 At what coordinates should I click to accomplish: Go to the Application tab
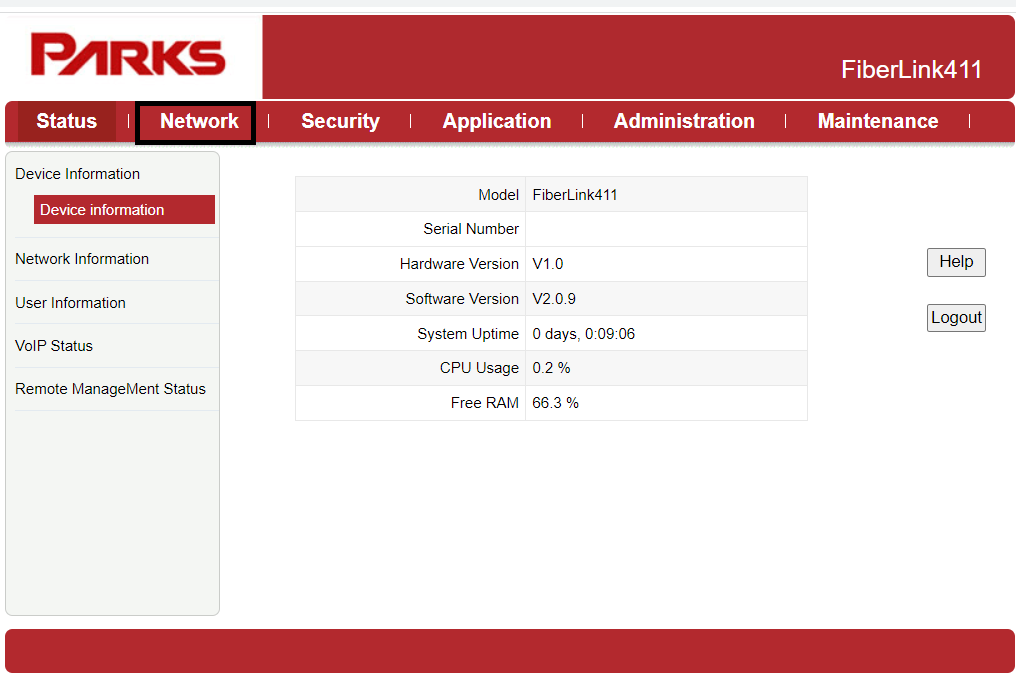point(496,121)
